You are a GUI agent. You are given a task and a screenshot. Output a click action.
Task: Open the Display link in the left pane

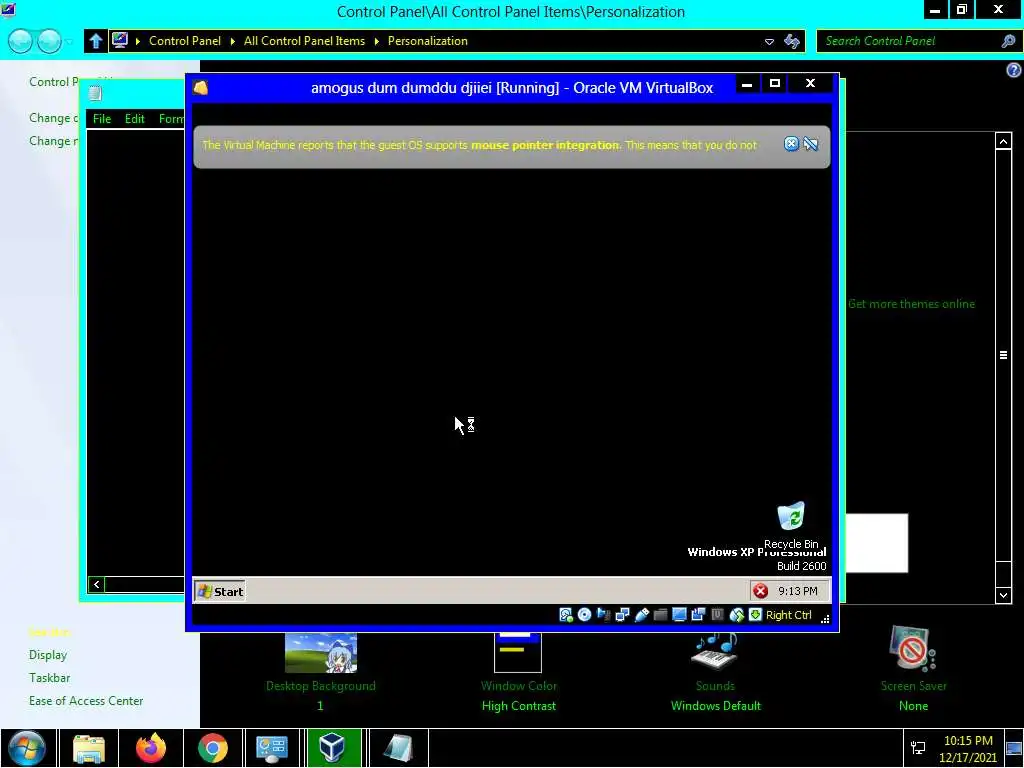pyautogui.click(x=48, y=655)
